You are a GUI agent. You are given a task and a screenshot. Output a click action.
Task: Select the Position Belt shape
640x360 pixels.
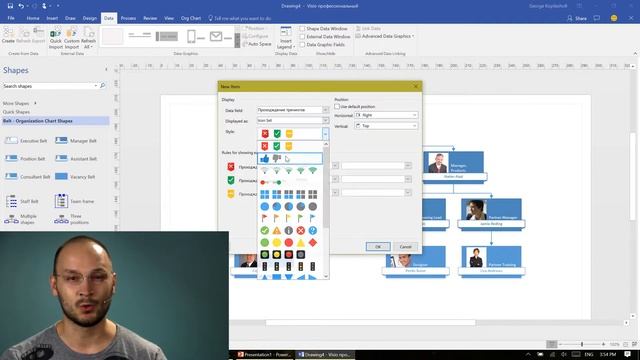point(25,159)
